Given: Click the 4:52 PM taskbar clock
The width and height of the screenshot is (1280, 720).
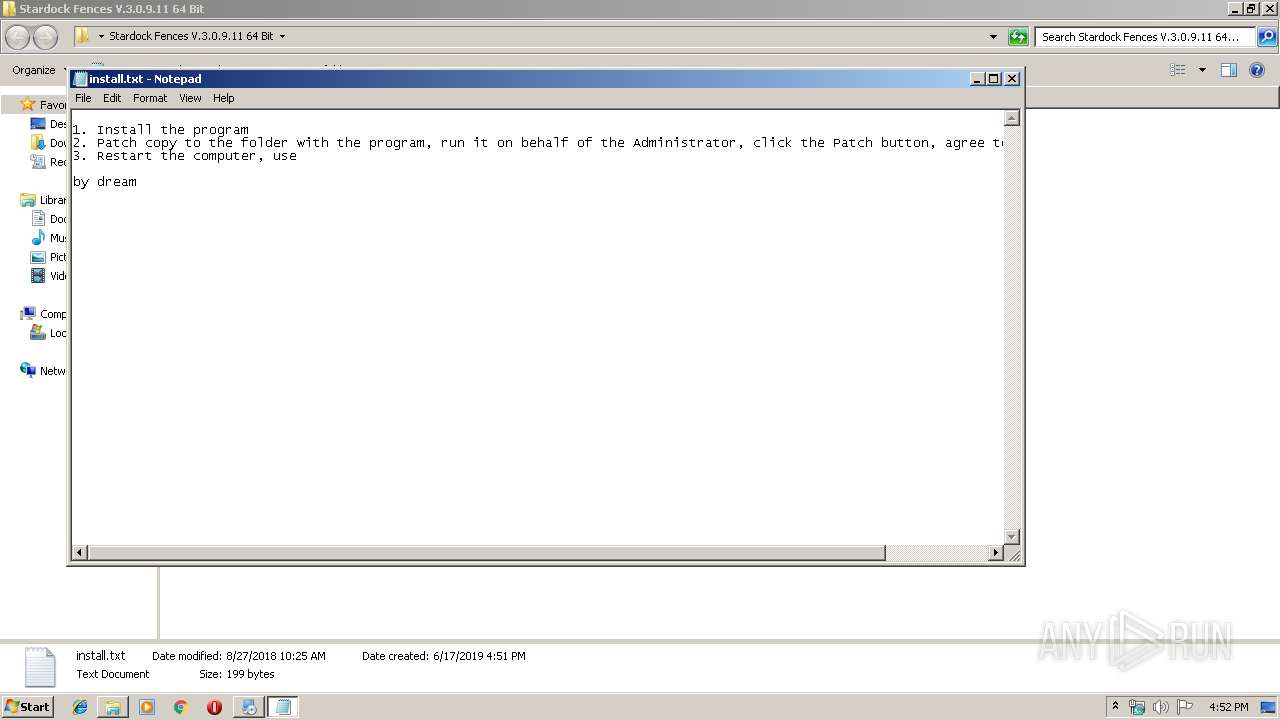Looking at the screenshot, I should pos(1228,707).
